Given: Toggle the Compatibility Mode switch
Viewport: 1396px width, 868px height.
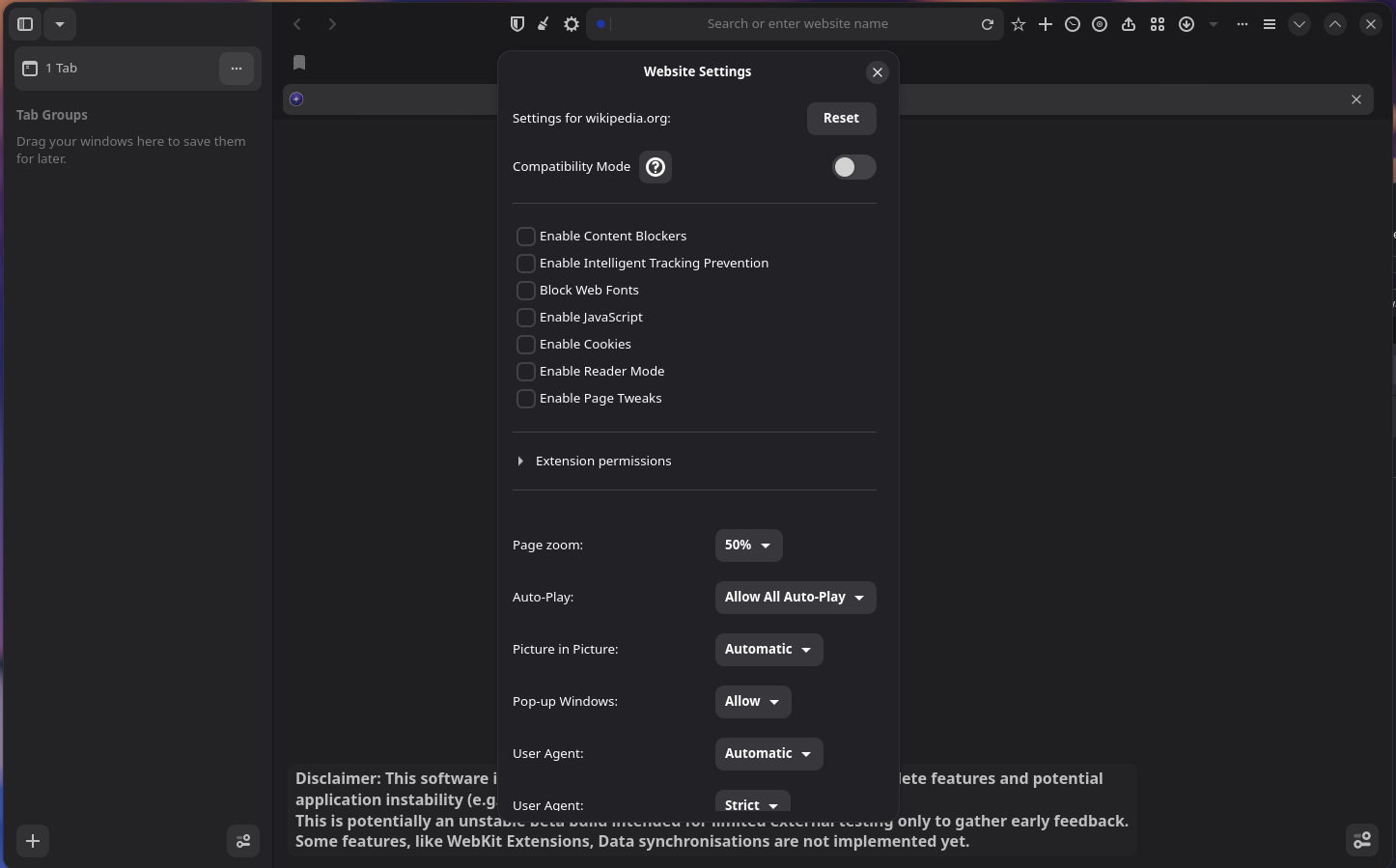Looking at the screenshot, I should point(854,167).
